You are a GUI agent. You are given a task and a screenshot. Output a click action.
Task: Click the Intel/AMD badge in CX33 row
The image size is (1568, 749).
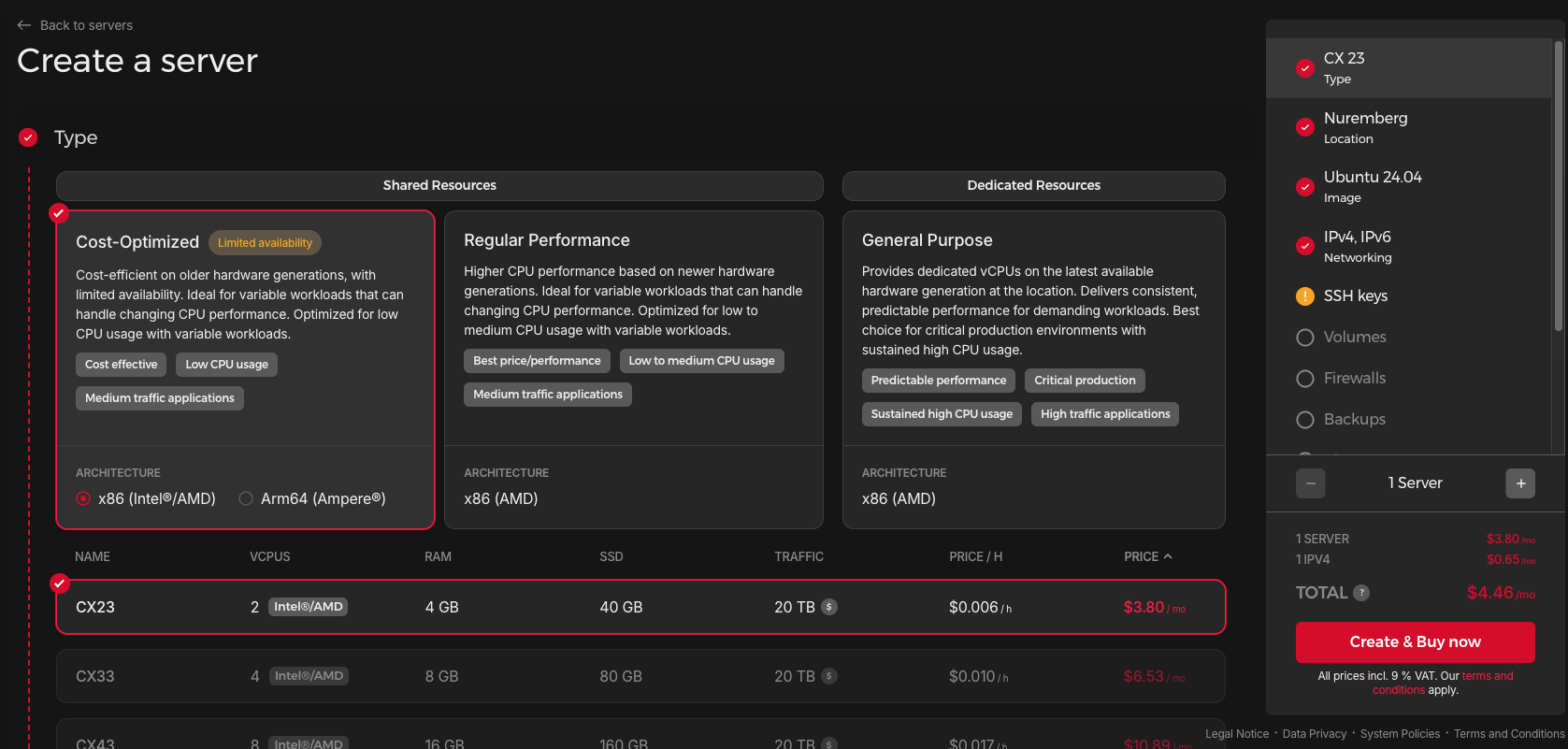coord(309,676)
